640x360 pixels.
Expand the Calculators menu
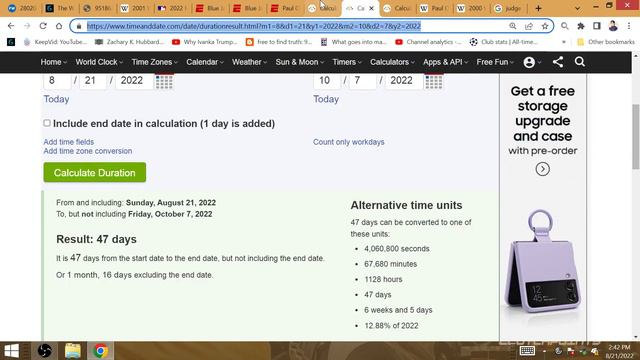pos(392,62)
